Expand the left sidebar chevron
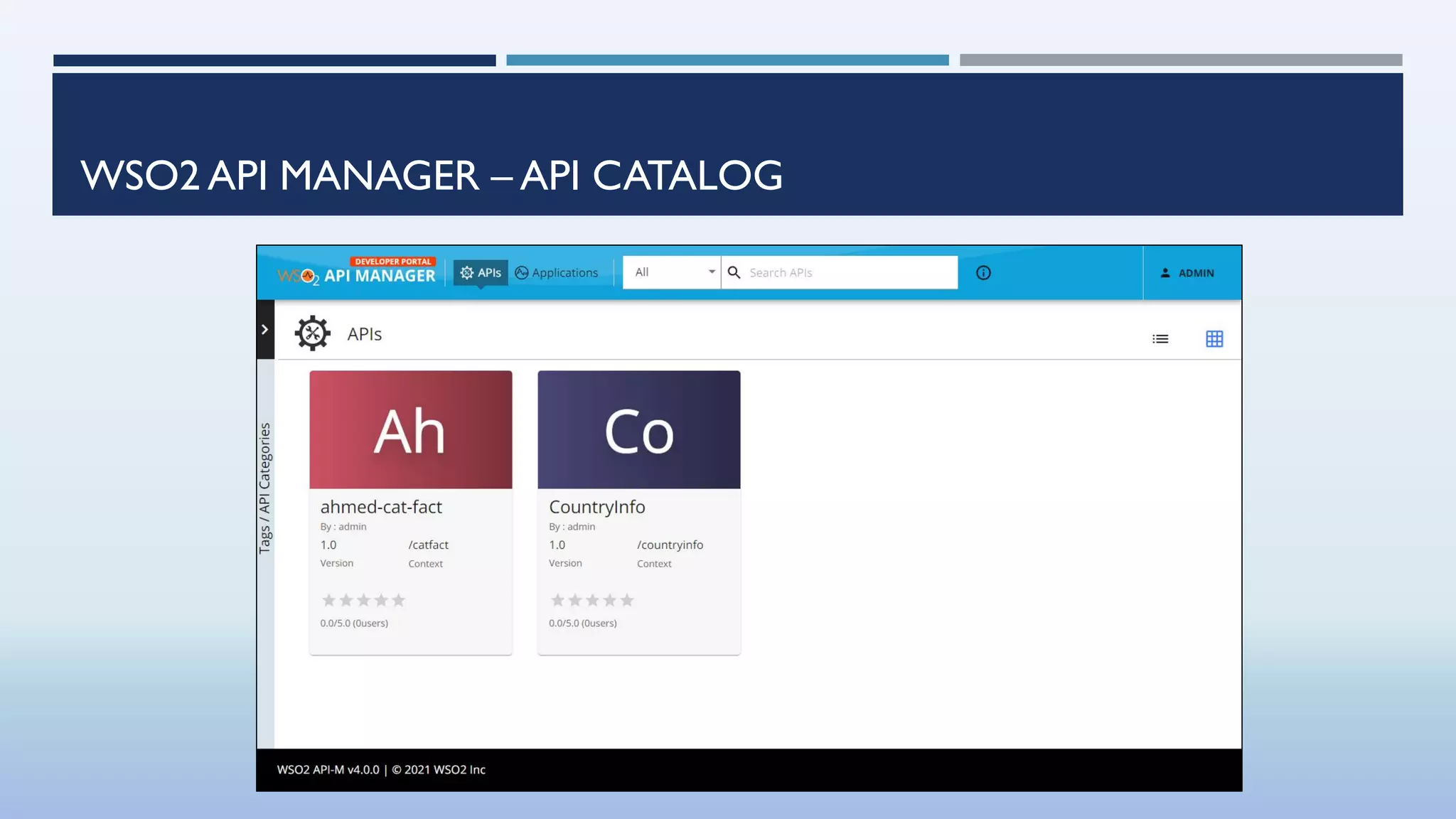Screen dimensions: 1456x819 coord(265,329)
